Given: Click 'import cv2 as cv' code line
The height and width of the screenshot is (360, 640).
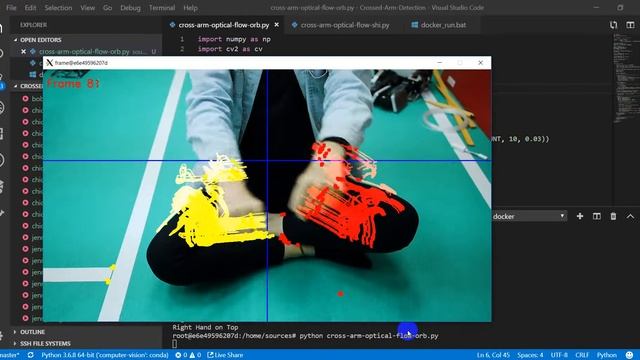Looking at the screenshot, I should click(230, 49).
